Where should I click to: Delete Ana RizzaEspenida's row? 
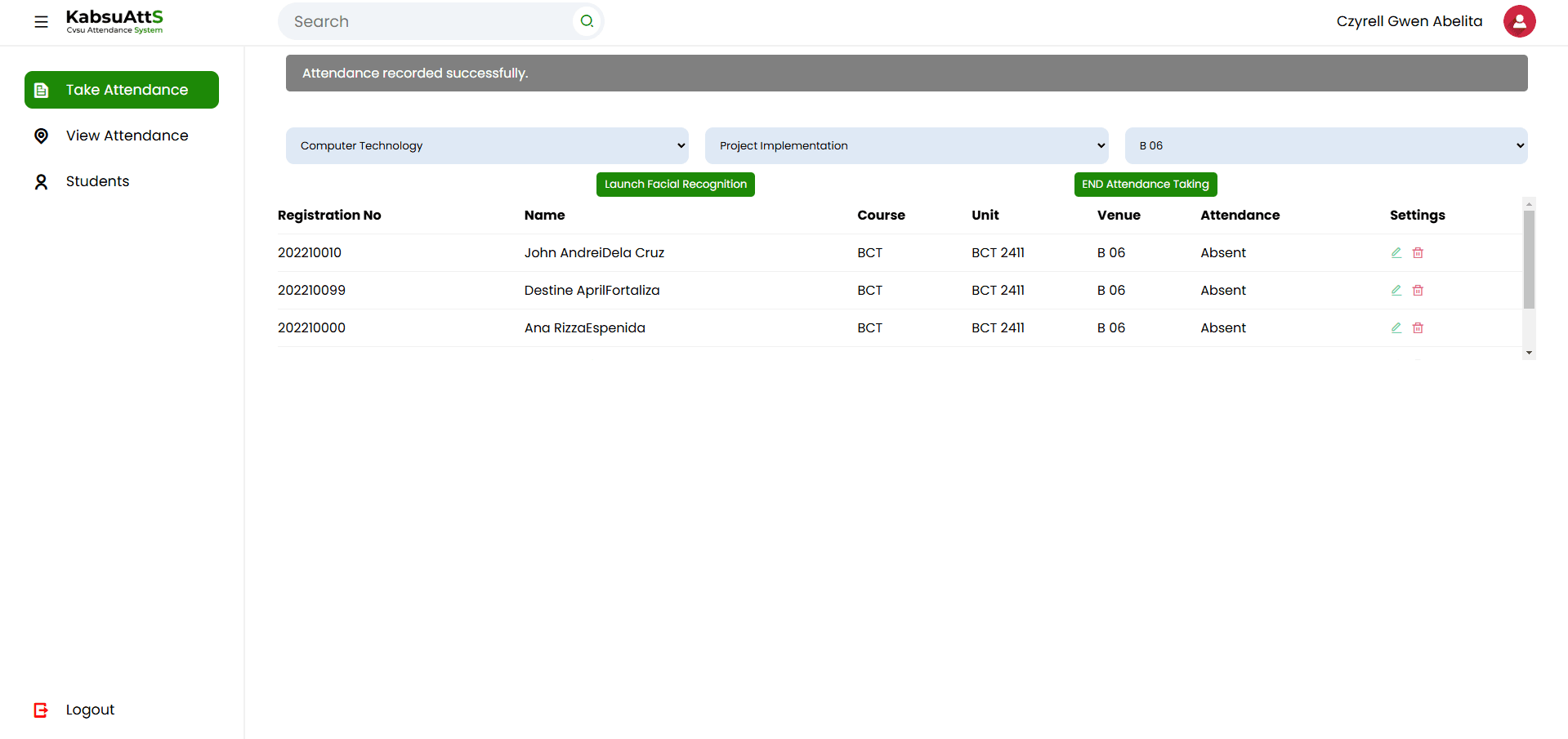click(1418, 328)
